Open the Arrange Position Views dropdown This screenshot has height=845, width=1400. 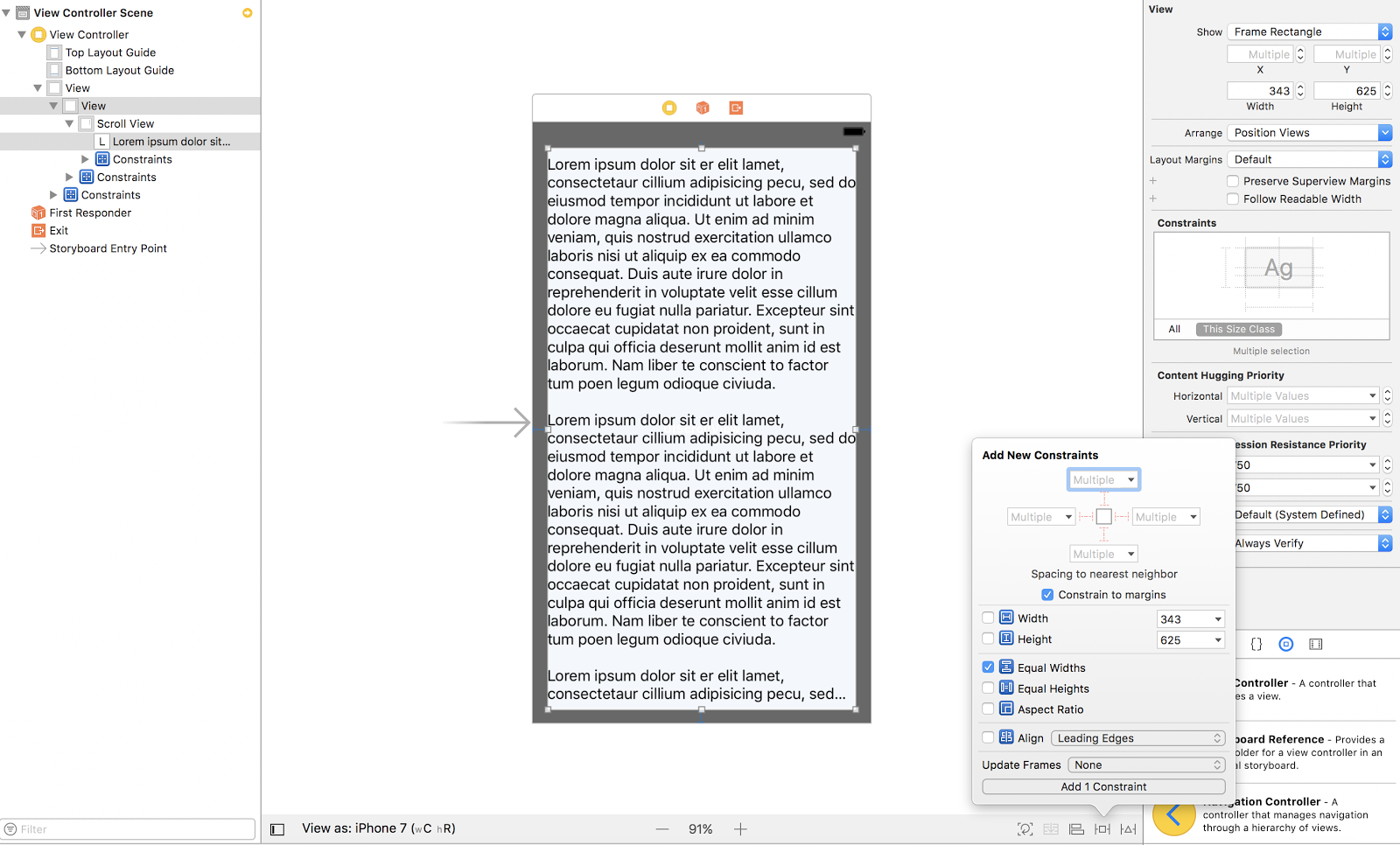1309,133
